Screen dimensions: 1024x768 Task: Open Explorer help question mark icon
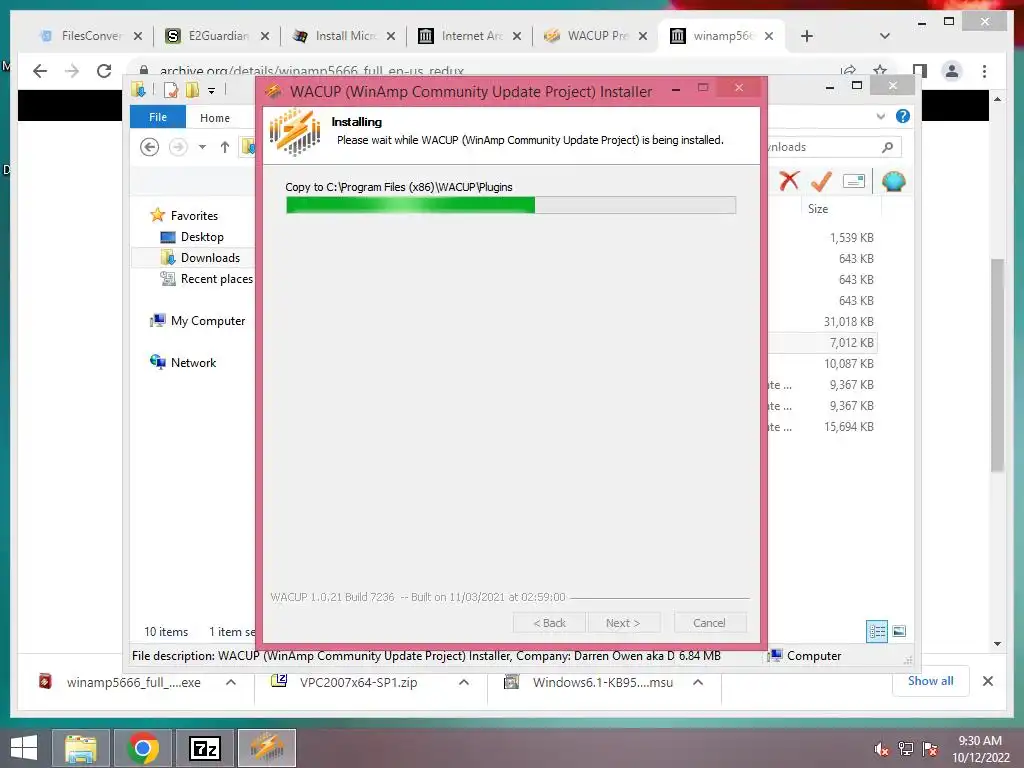coord(903,116)
